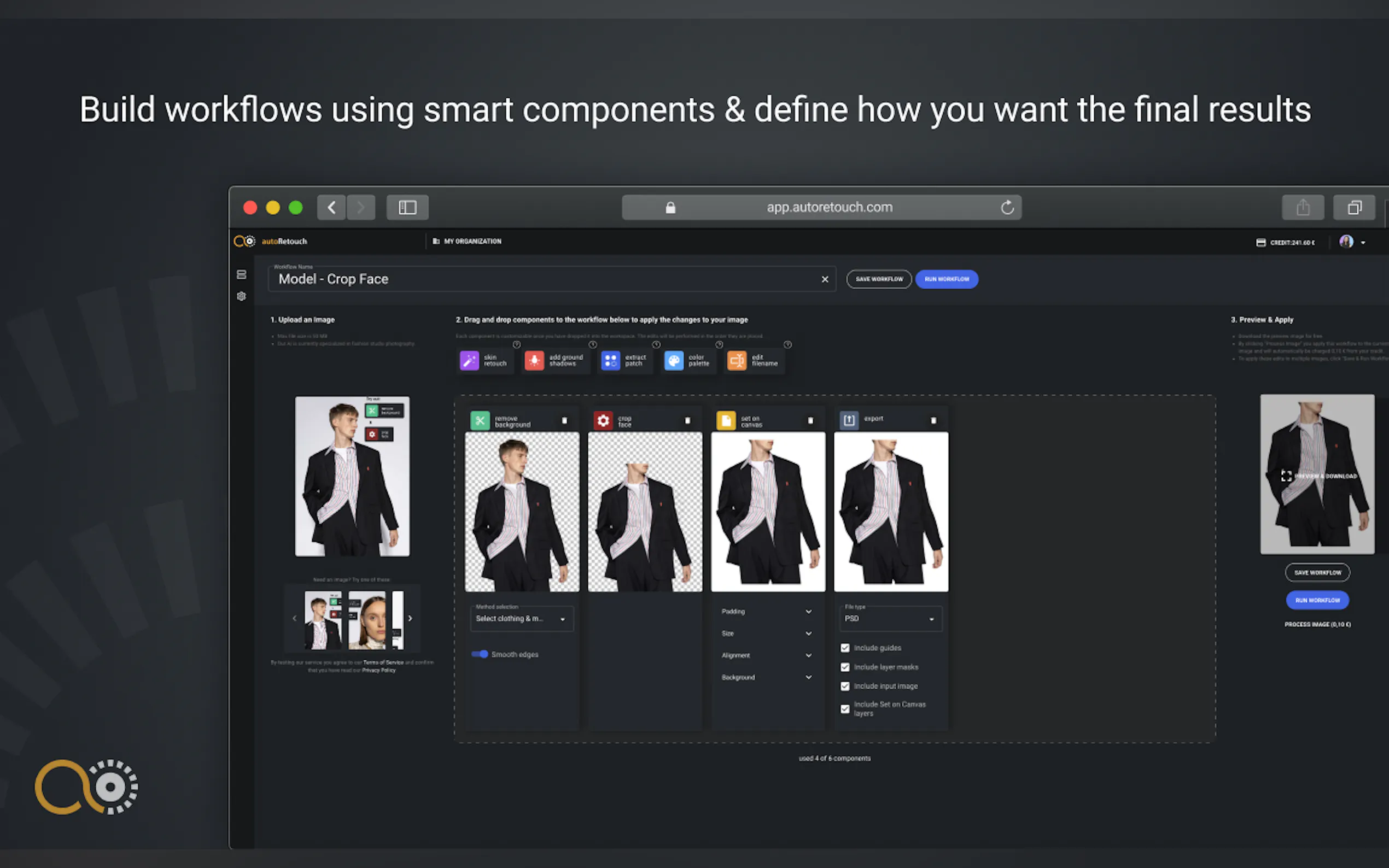The height and width of the screenshot is (868, 1389).
Task: Select the woman's face sample image thumbnail
Action: [367, 620]
